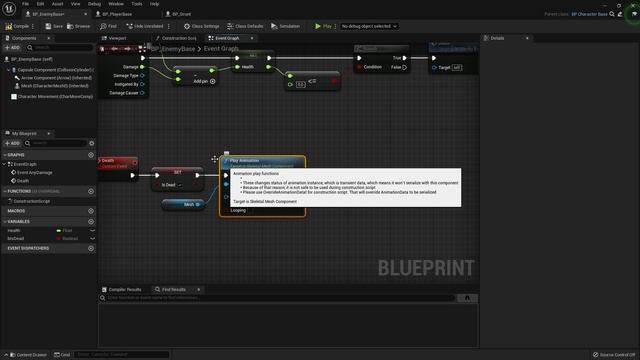The width and height of the screenshot is (640, 360).
Task: Collapse the Variables section
Action: [x=4, y=222]
